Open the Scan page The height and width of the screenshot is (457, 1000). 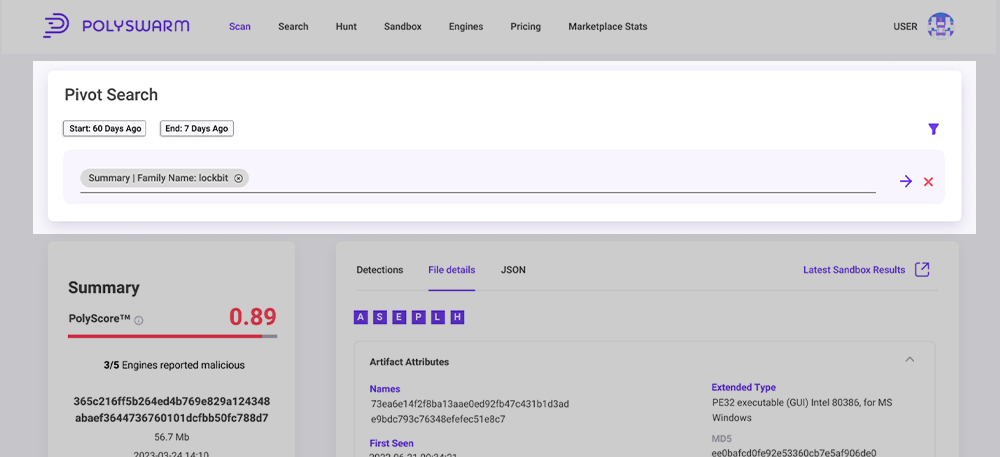[x=240, y=27]
